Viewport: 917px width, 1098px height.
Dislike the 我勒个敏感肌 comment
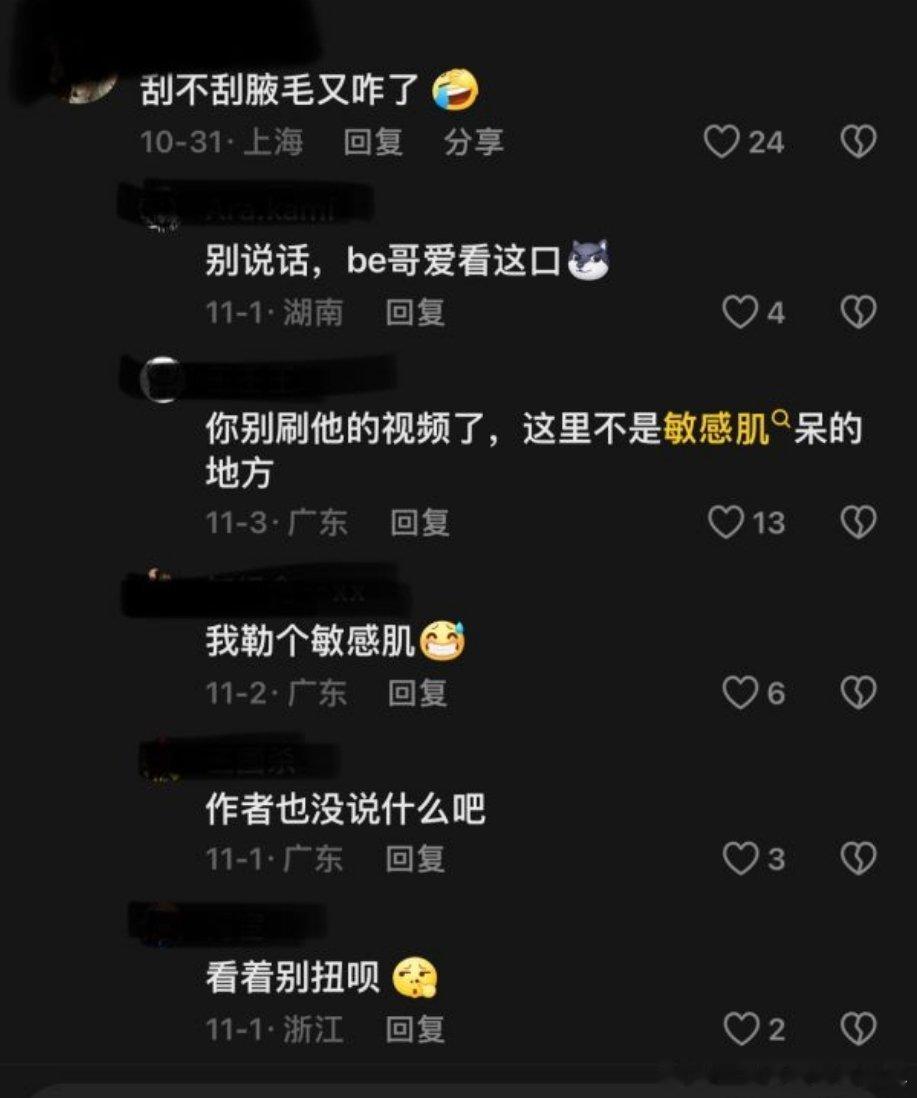858,693
